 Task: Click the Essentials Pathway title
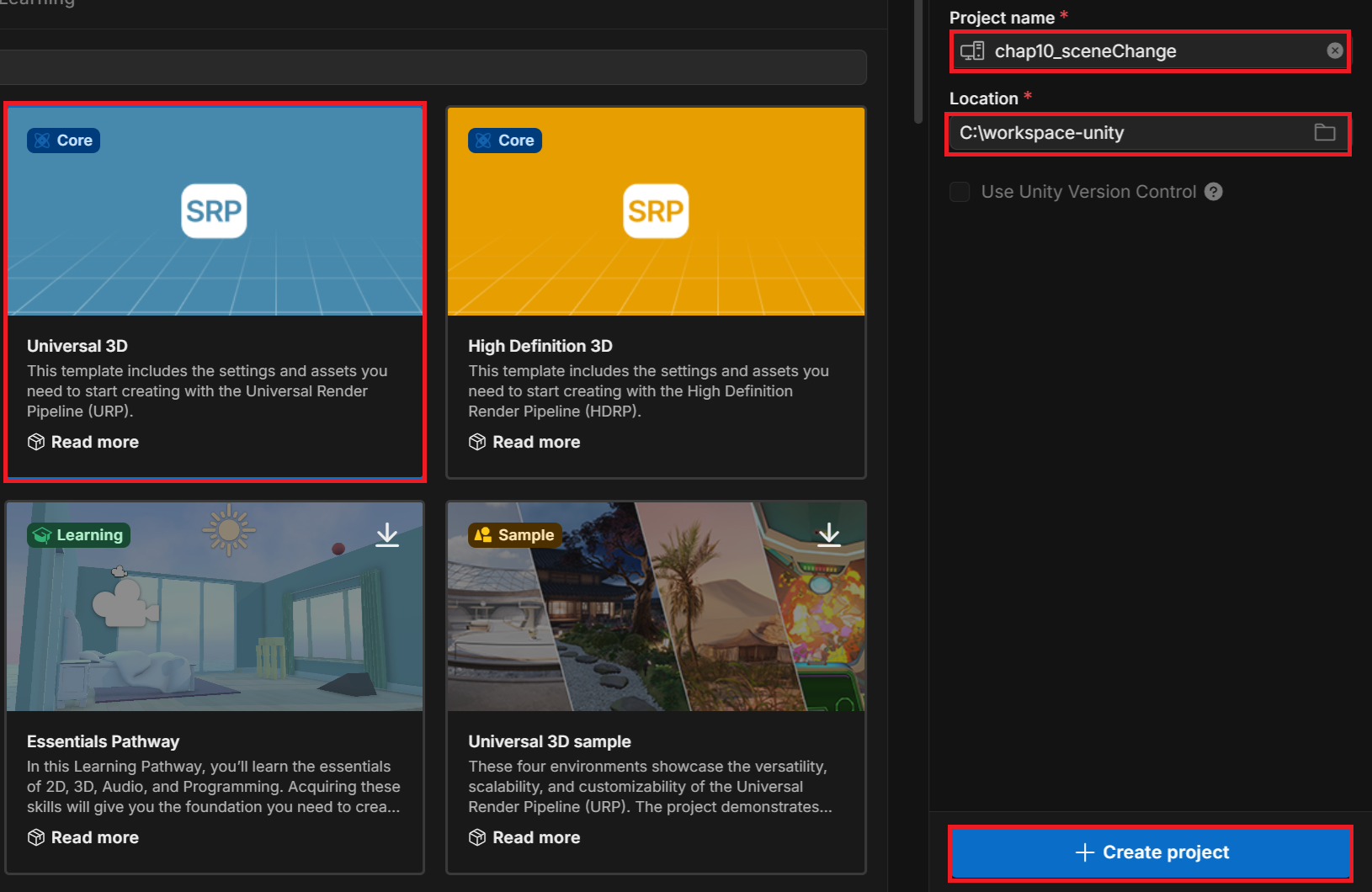(x=103, y=741)
